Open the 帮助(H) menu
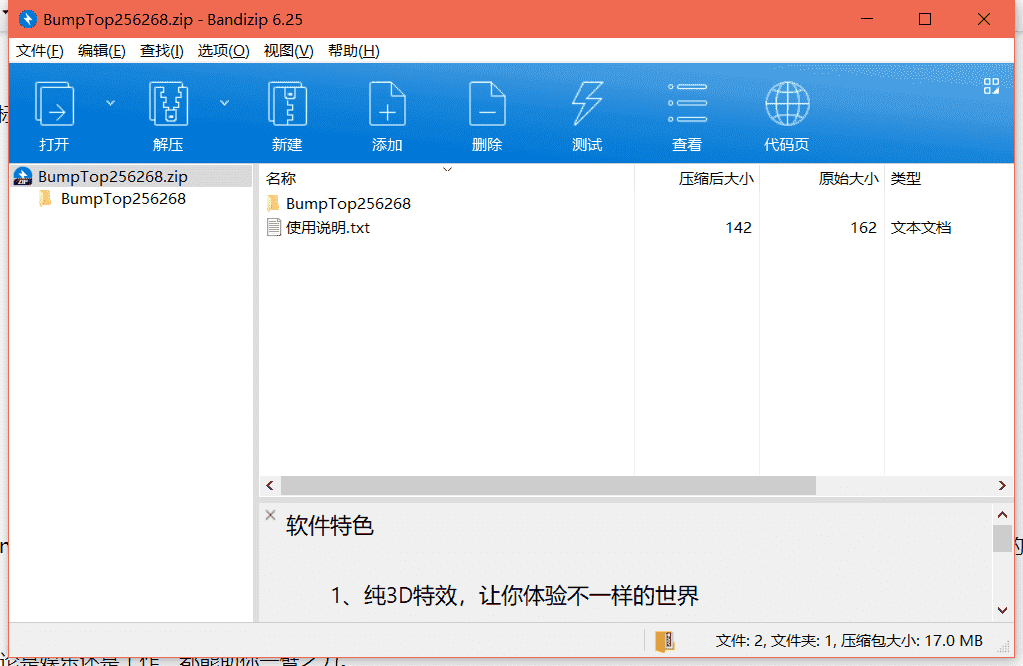 354,51
